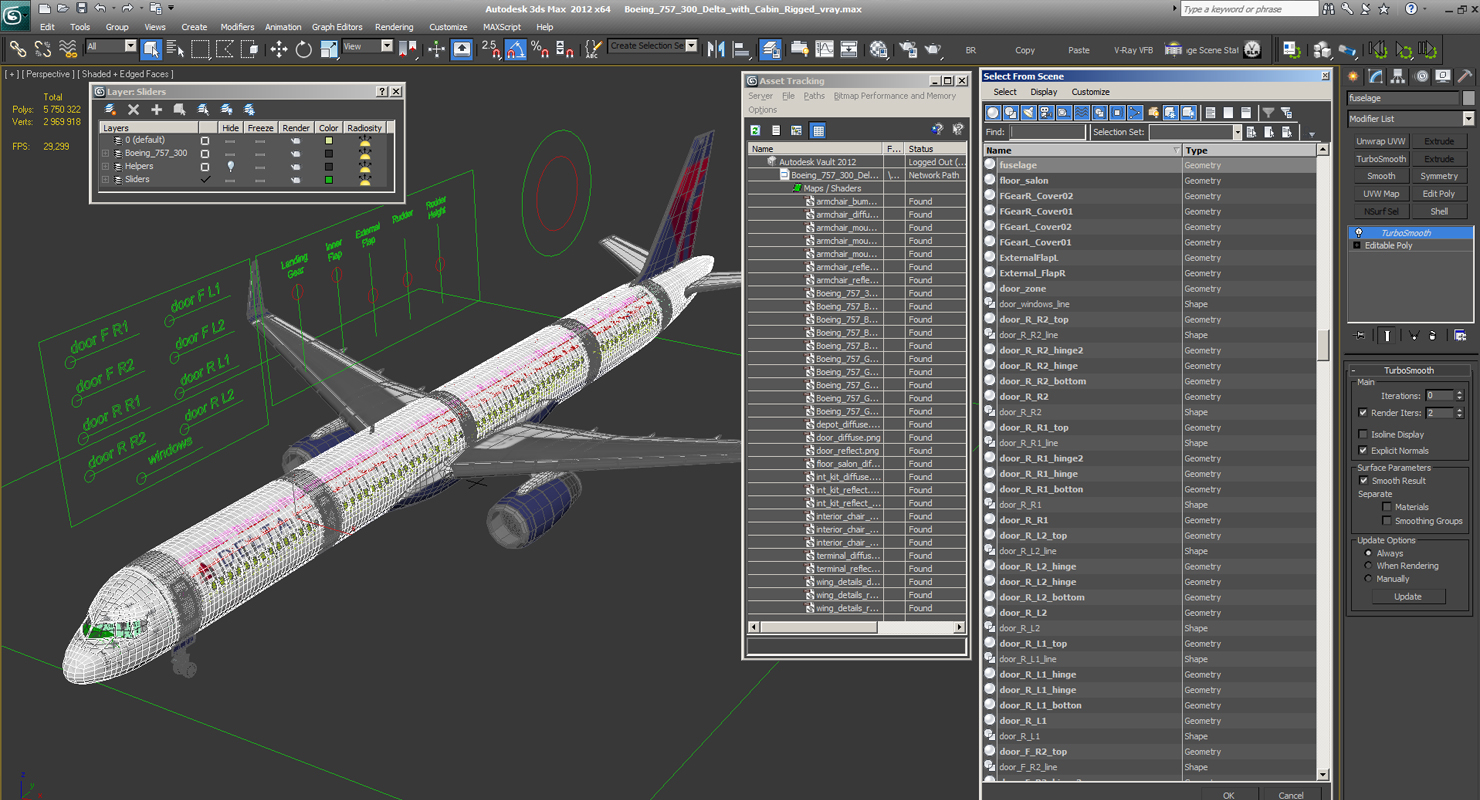The width and height of the screenshot is (1480, 800).
Task: Select the Manually update option
Action: 1368,579
